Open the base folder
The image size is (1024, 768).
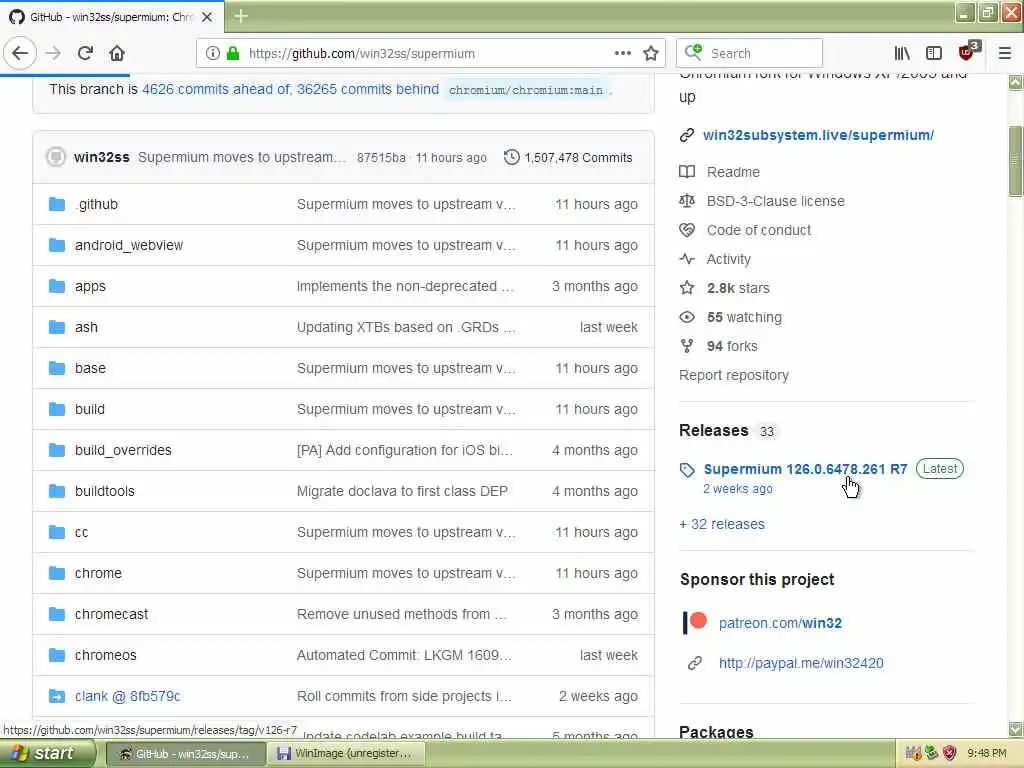[x=90, y=368]
